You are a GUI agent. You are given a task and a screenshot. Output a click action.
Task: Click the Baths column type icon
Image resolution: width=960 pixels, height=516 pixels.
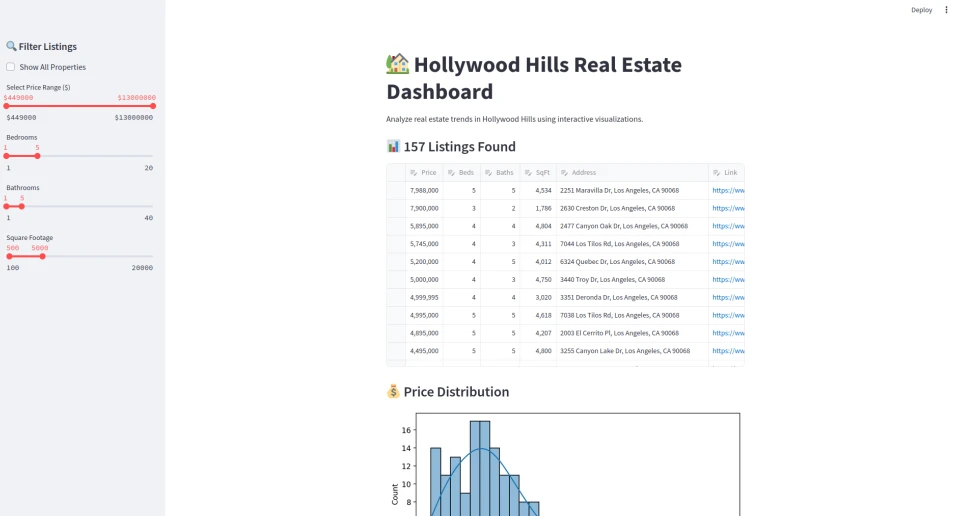[x=489, y=173]
